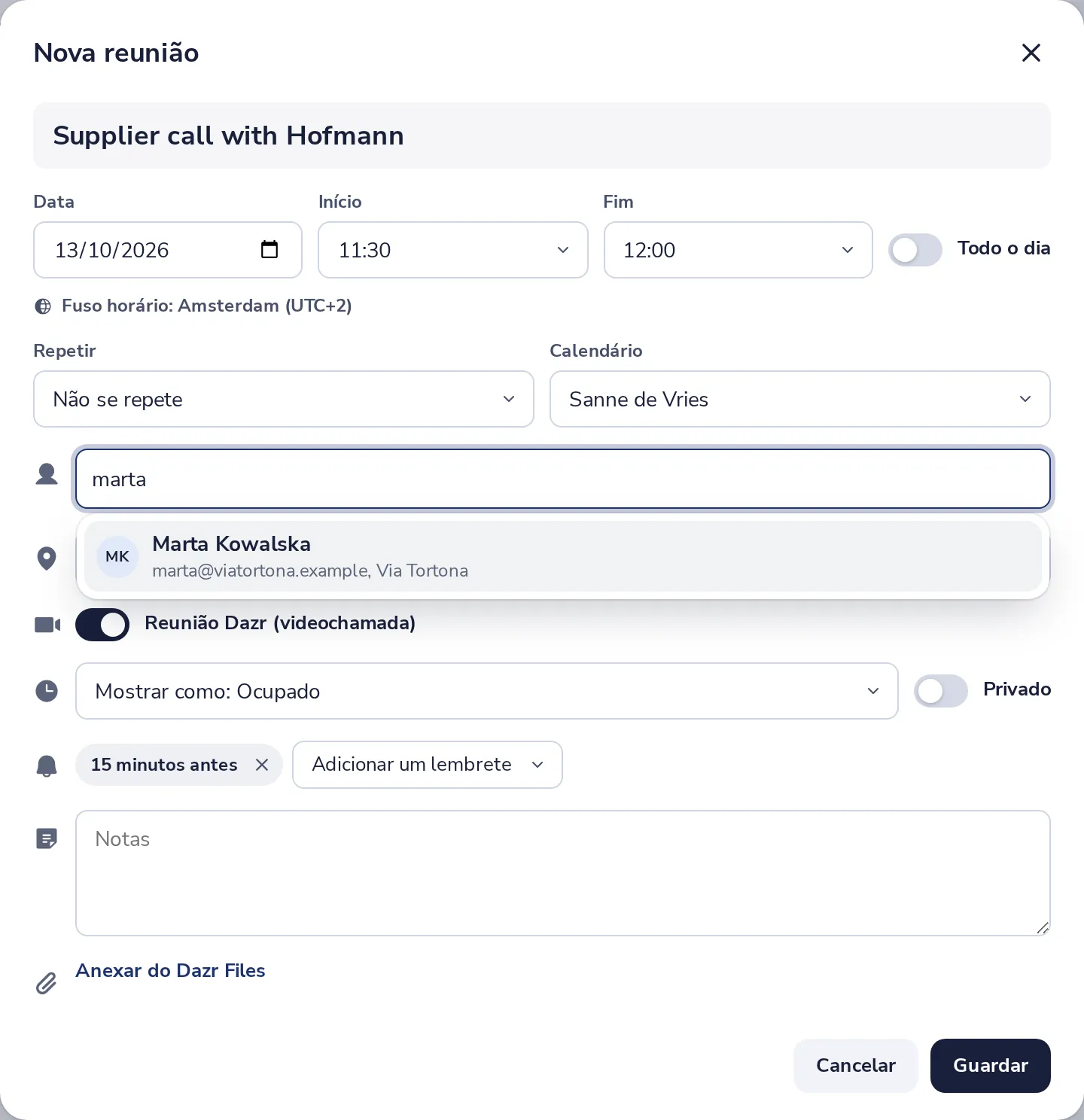Image resolution: width=1084 pixels, height=1120 pixels.
Task: Turn off Reunião Dazr video call
Action: pos(102,625)
